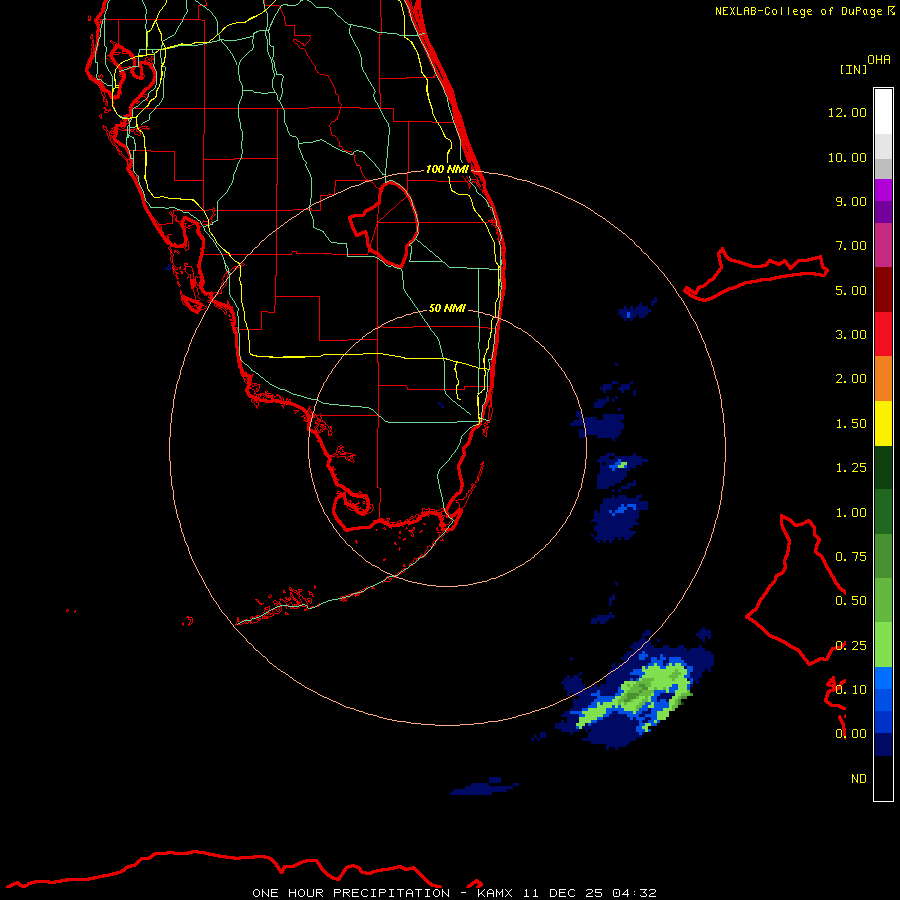Click the 2.00 legend value
The height and width of the screenshot is (900, 900).
[851, 379]
